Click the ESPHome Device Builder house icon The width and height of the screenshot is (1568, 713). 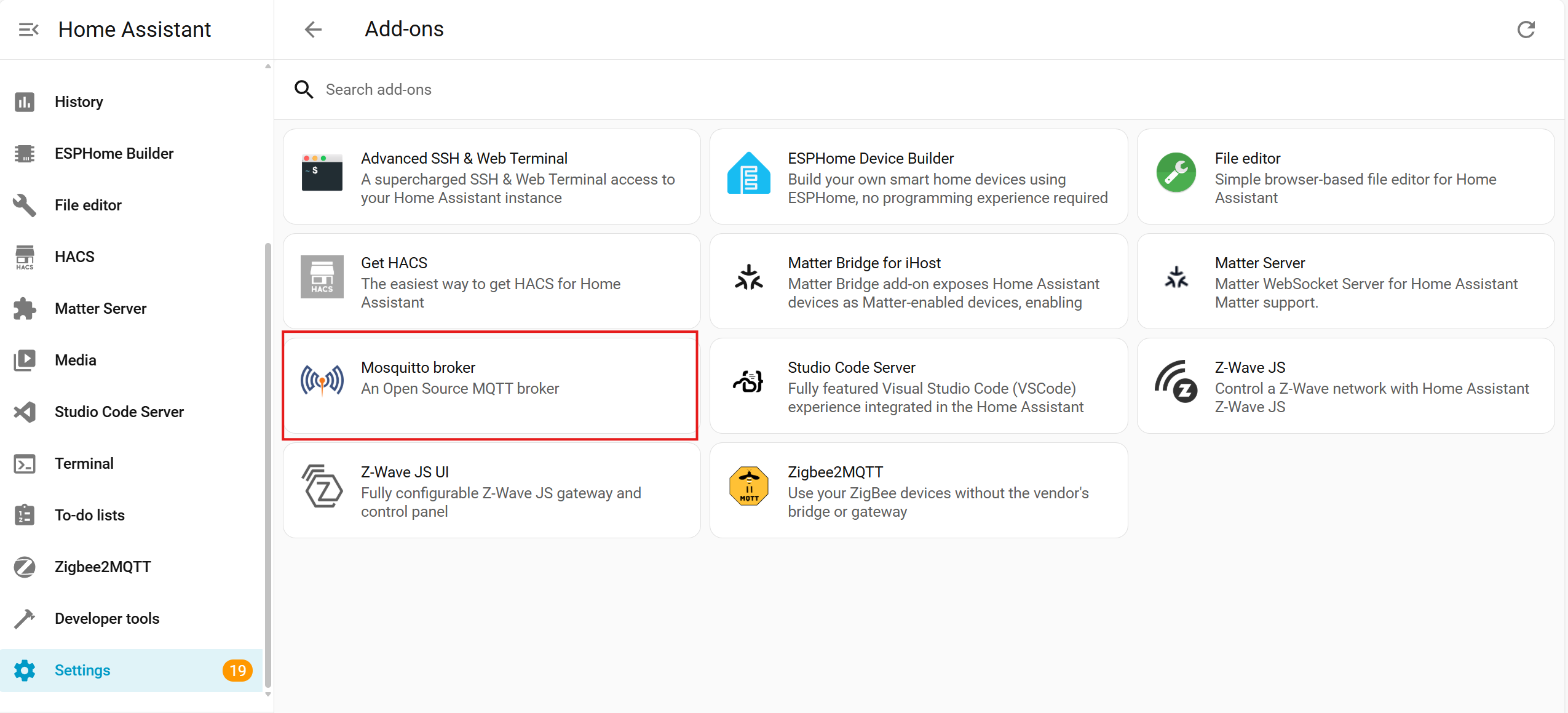pos(748,173)
